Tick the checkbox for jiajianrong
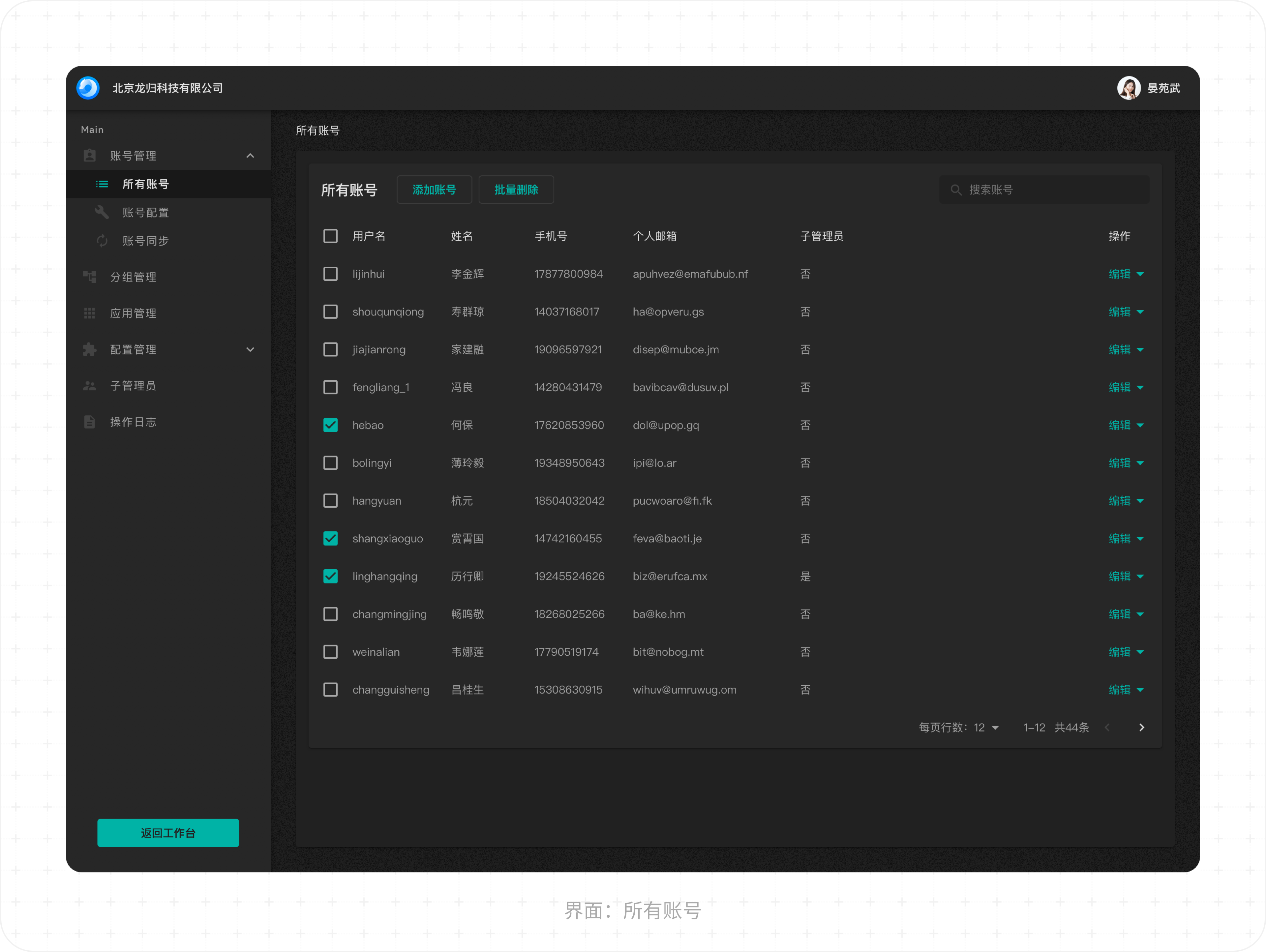 tap(330, 349)
